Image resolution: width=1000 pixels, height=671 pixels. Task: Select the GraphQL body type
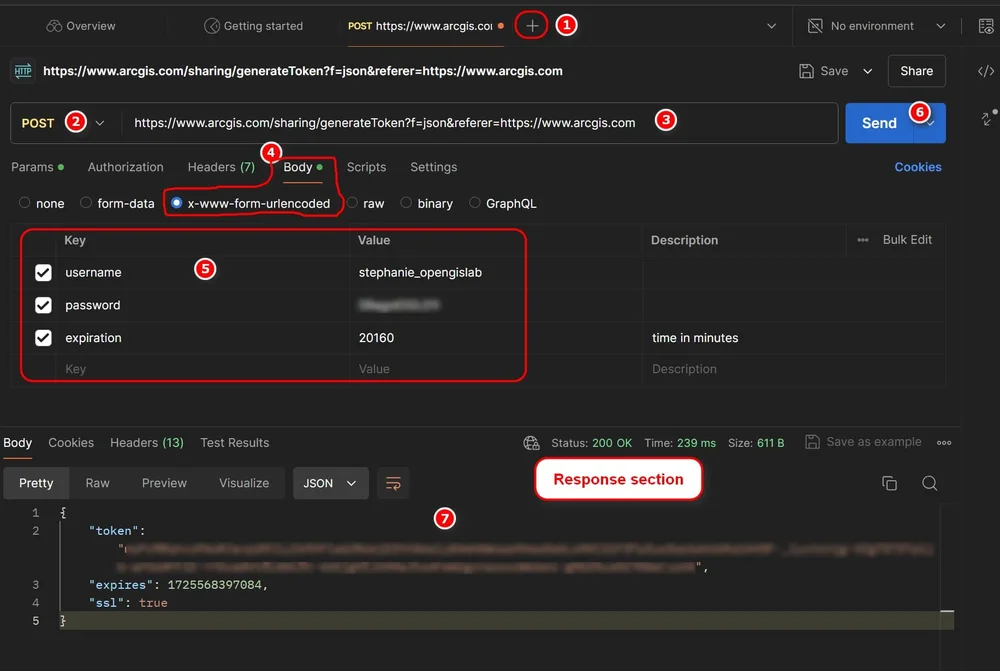(x=474, y=203)
